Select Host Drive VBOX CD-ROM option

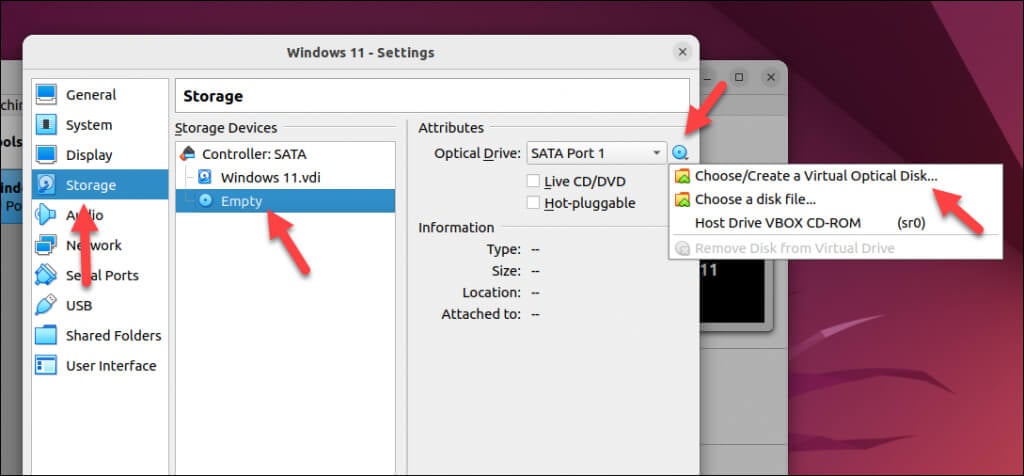[777, 222]
